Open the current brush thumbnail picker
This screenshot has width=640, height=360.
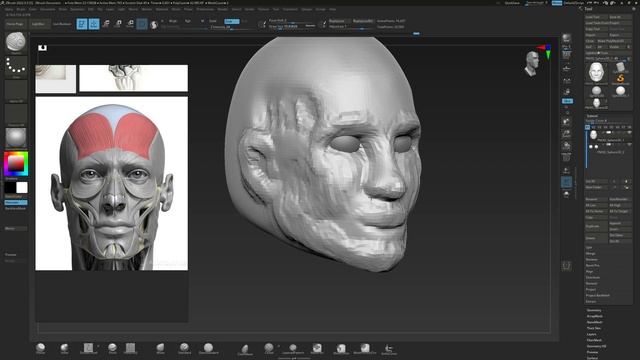[16, 42]
